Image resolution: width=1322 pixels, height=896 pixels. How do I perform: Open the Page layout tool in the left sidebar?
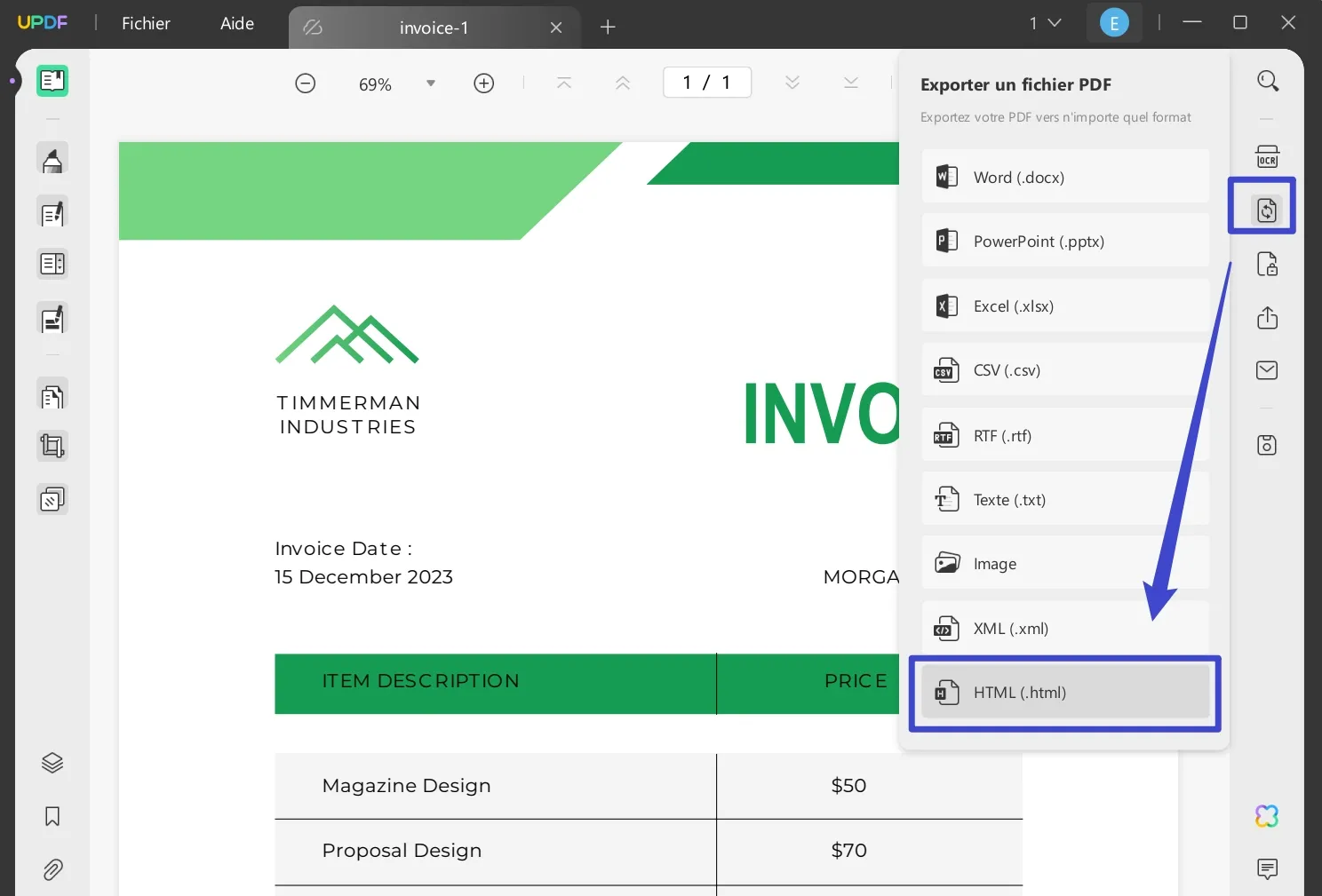pos(52,264)
